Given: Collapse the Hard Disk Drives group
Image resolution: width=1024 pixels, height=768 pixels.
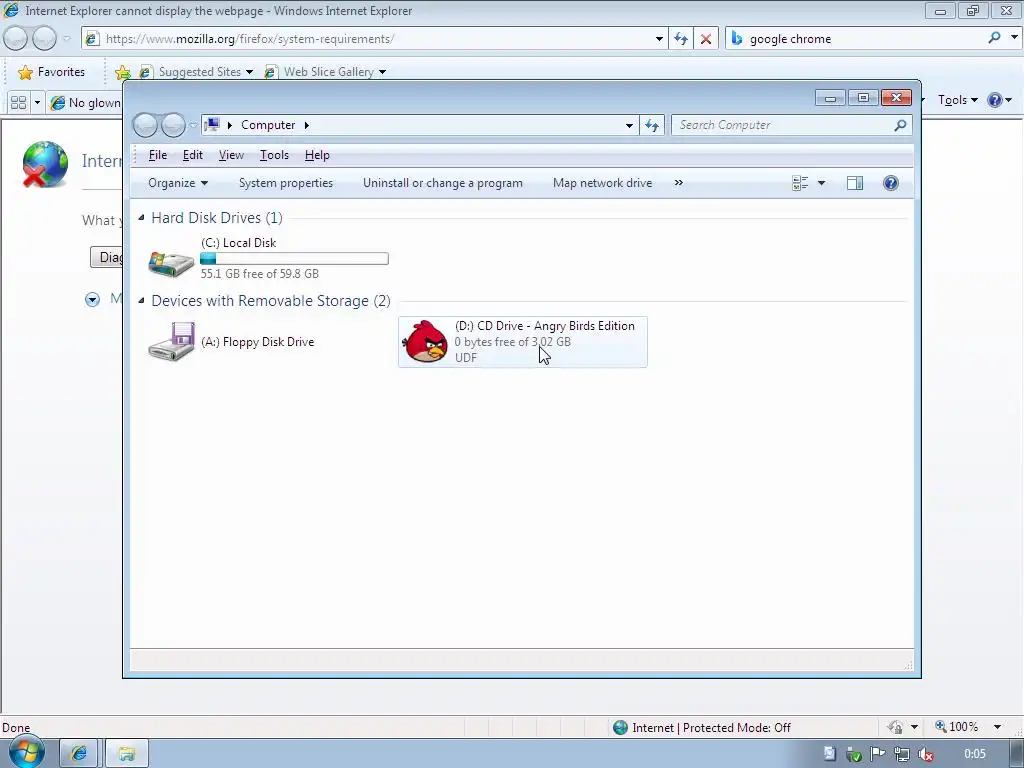Looking at the screenshot, I should [x=142, y=217].
